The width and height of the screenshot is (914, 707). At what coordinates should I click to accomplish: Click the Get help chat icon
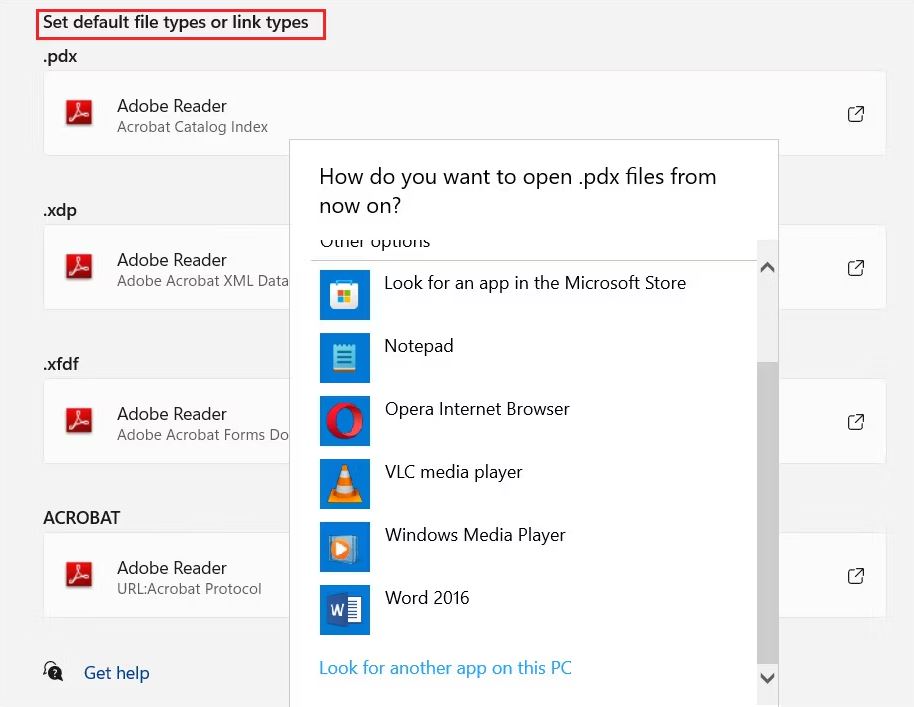point(53,671)
